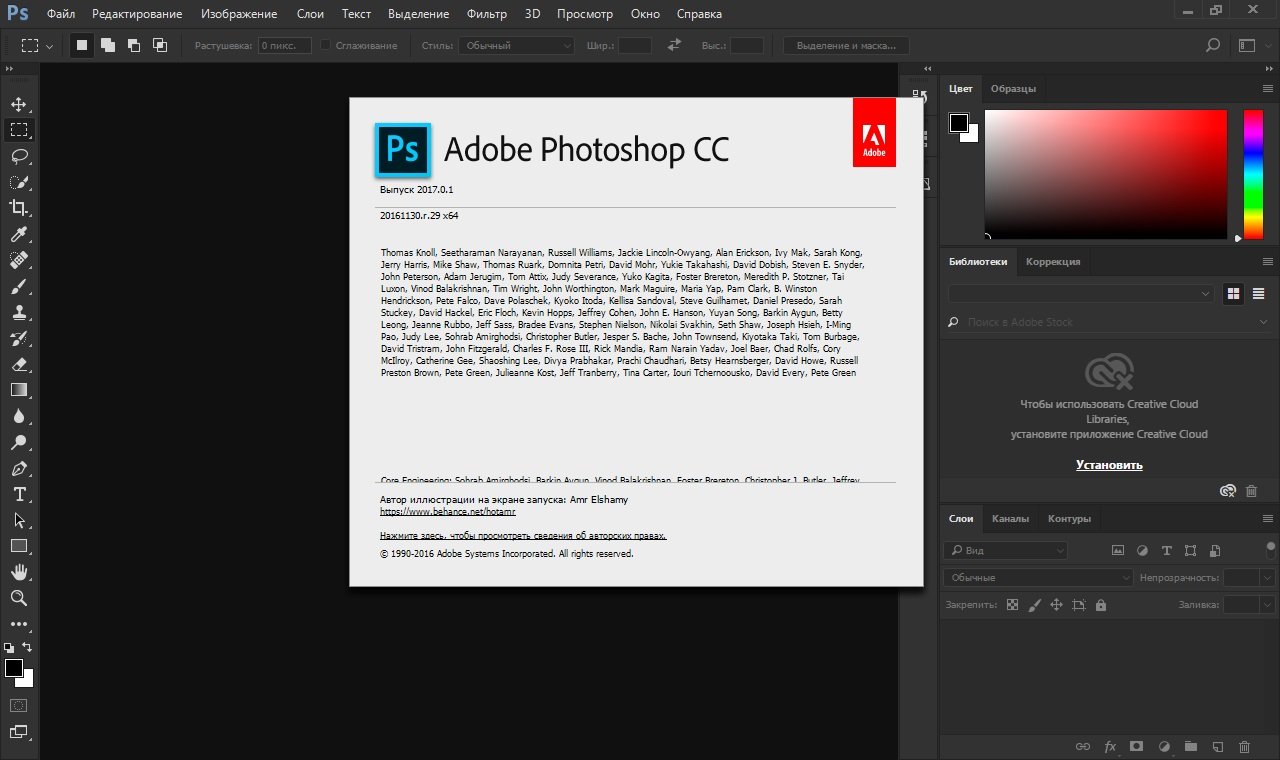Select the Hand tool
This screenshot has height=760, width=1280.
click(x=19, y=572)
